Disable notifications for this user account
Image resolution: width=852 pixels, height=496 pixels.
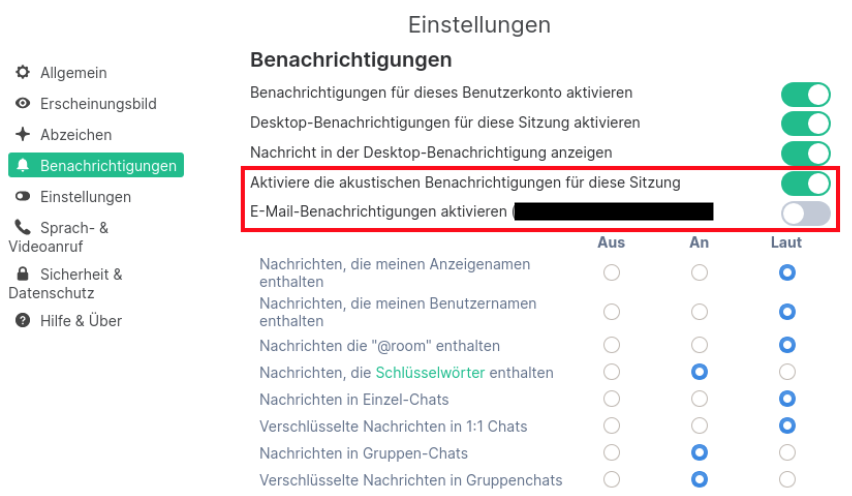pyautogui.click(x=805, y=94)
